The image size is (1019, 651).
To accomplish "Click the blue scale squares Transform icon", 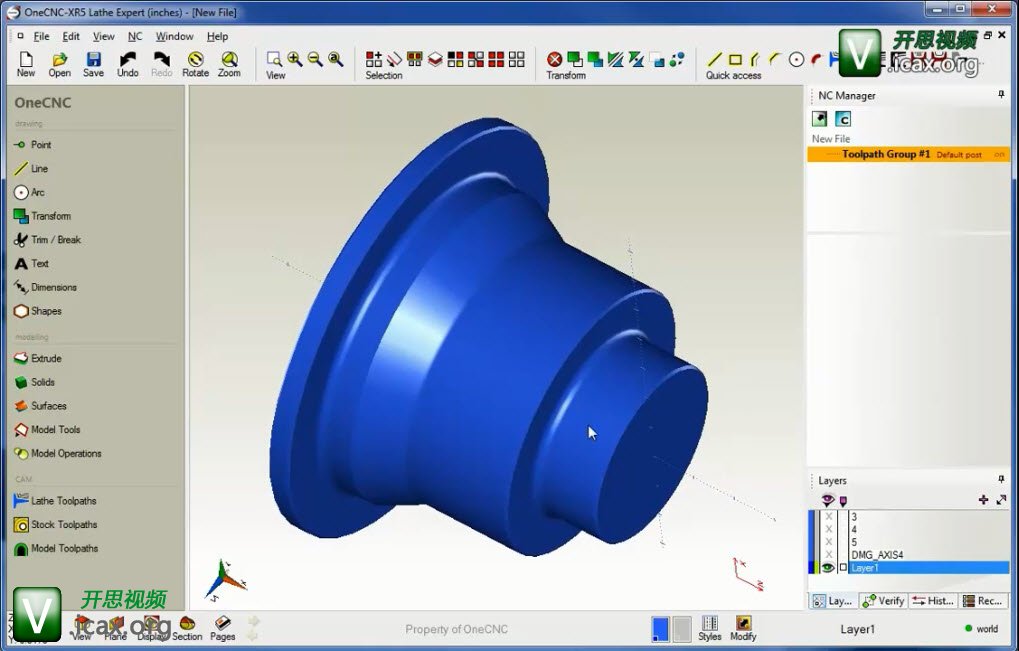I will tap(657, 59).
